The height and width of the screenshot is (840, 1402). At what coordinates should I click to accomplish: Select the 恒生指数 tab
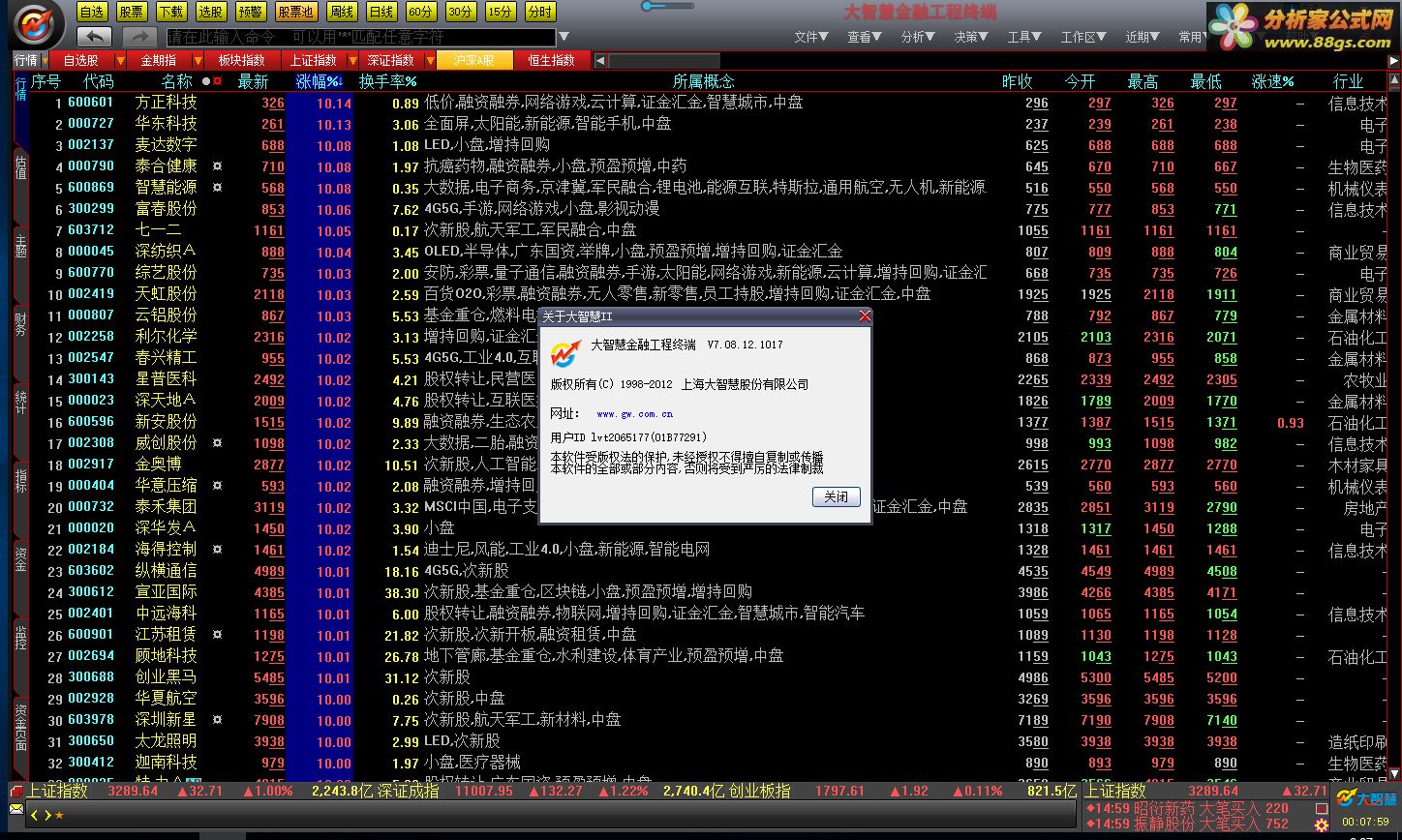[x=550, y=60]
